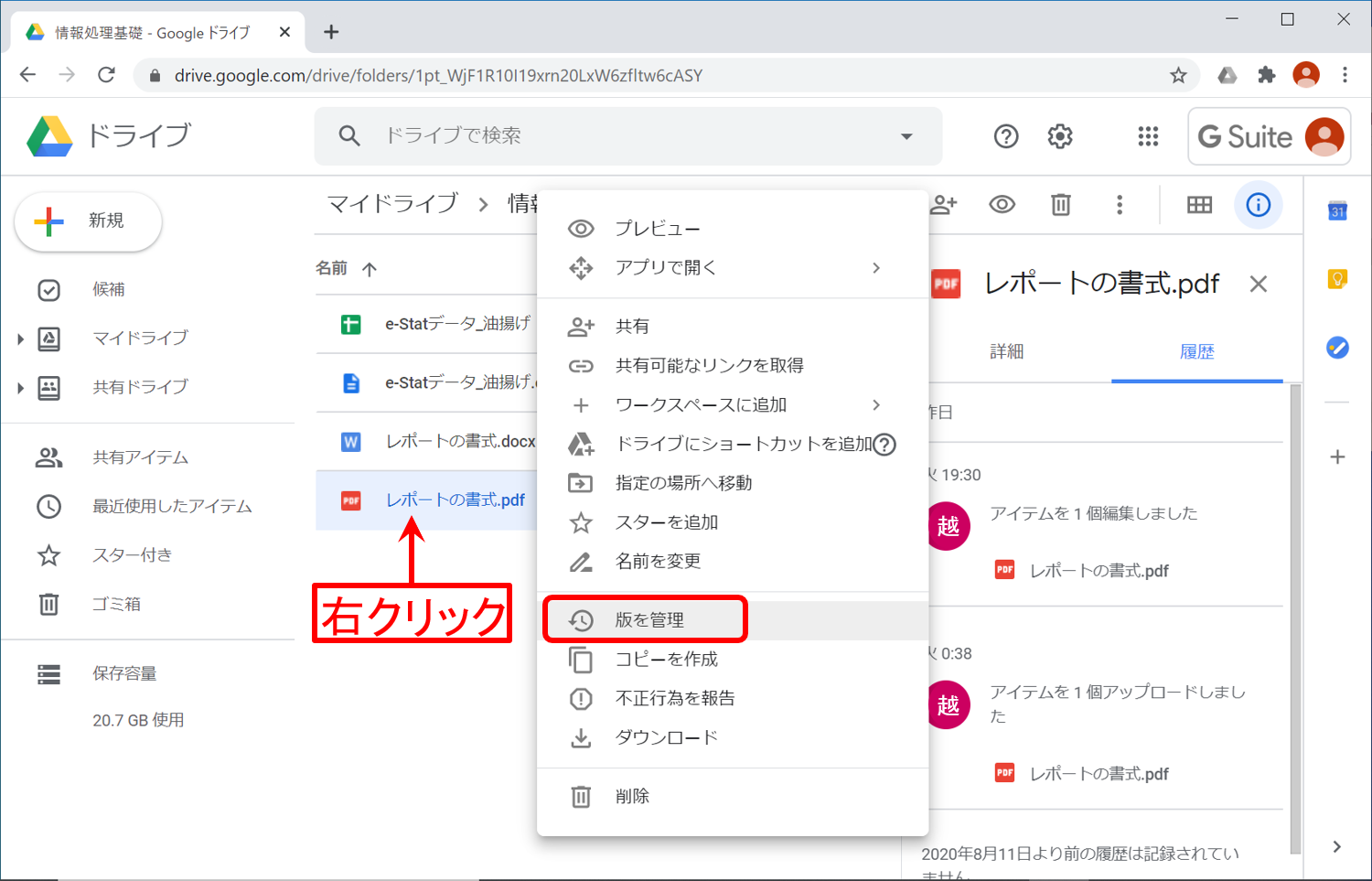Screen dimensions: 1372x881
Task: Open Google Keep side panel icon
Action: tap(1337, 279)
